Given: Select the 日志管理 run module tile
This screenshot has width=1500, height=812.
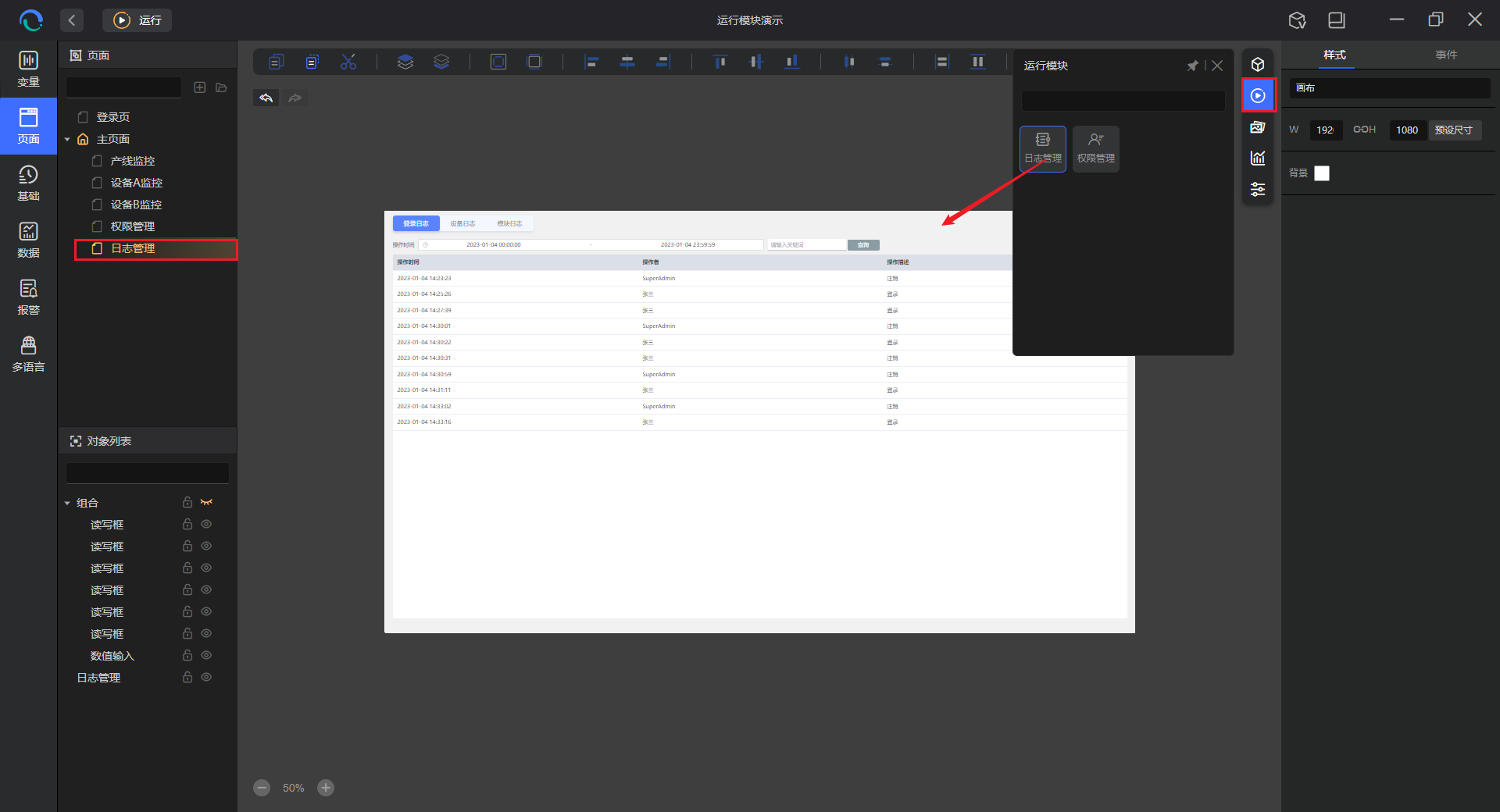Looking at the screenshot, I should tap(1043, 148).
